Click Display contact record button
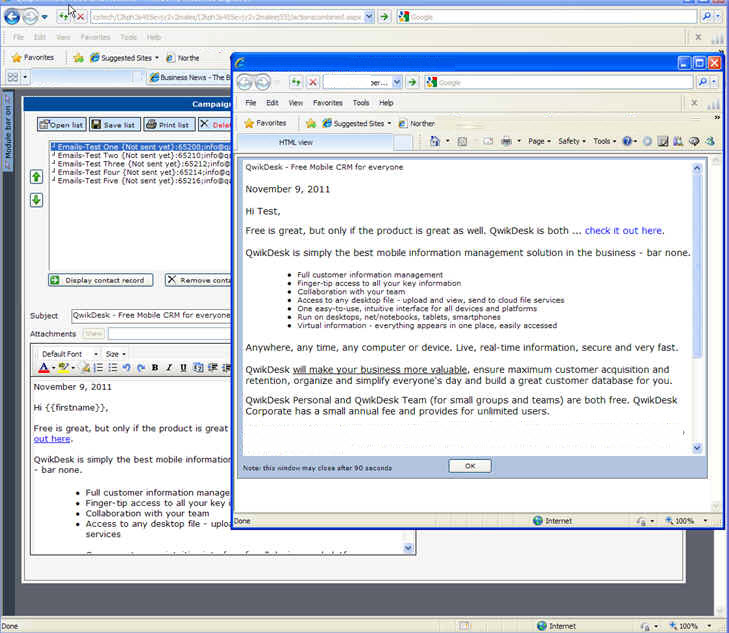 click(x=100, y=280)
